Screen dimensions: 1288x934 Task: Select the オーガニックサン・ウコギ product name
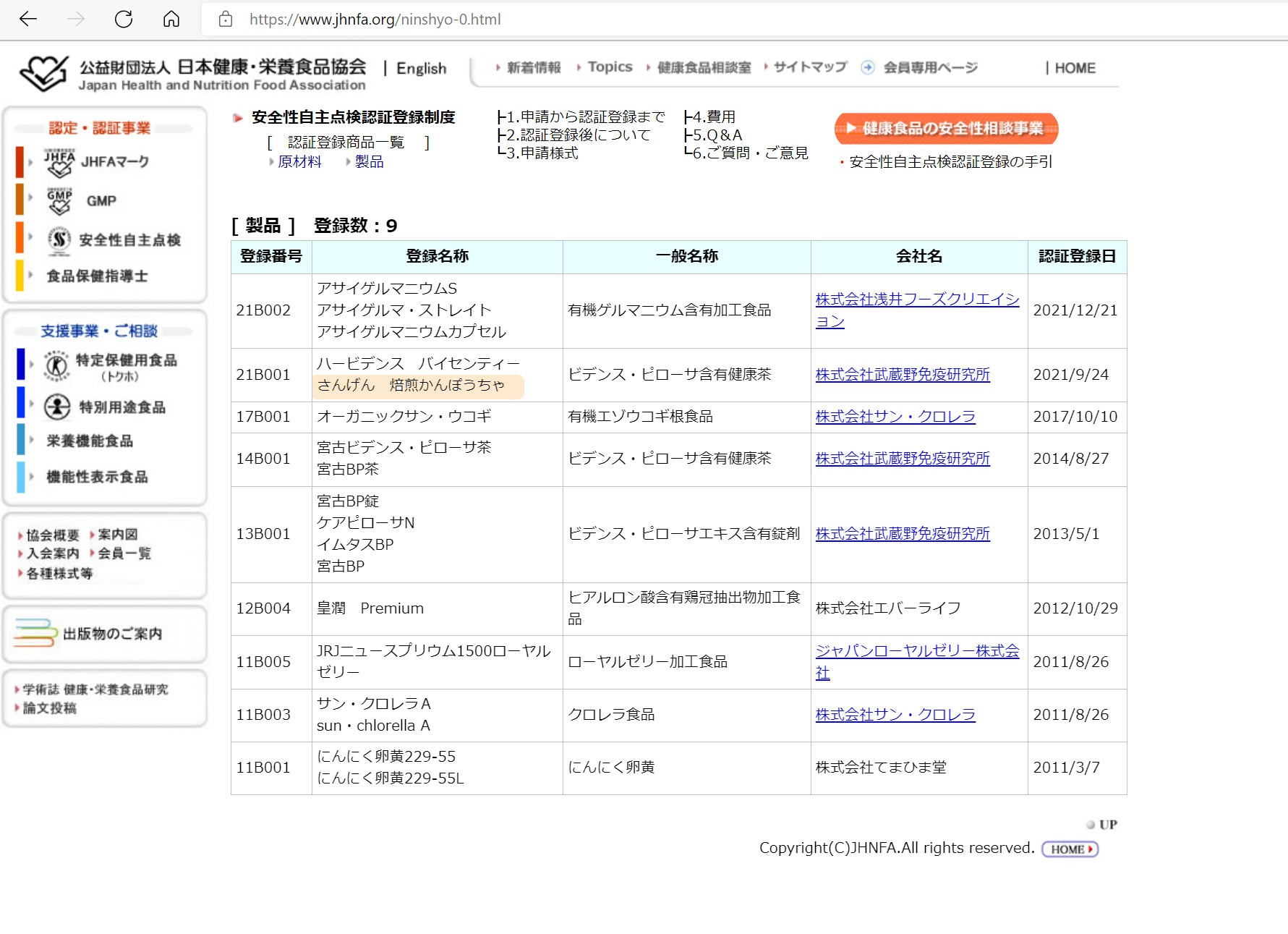pyautogui.click(x=404, y=417)
